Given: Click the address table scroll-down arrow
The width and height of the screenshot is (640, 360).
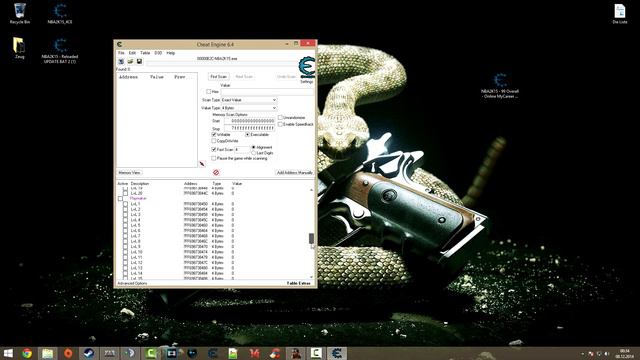Looking at the screenshot, I should pos(311,277).
